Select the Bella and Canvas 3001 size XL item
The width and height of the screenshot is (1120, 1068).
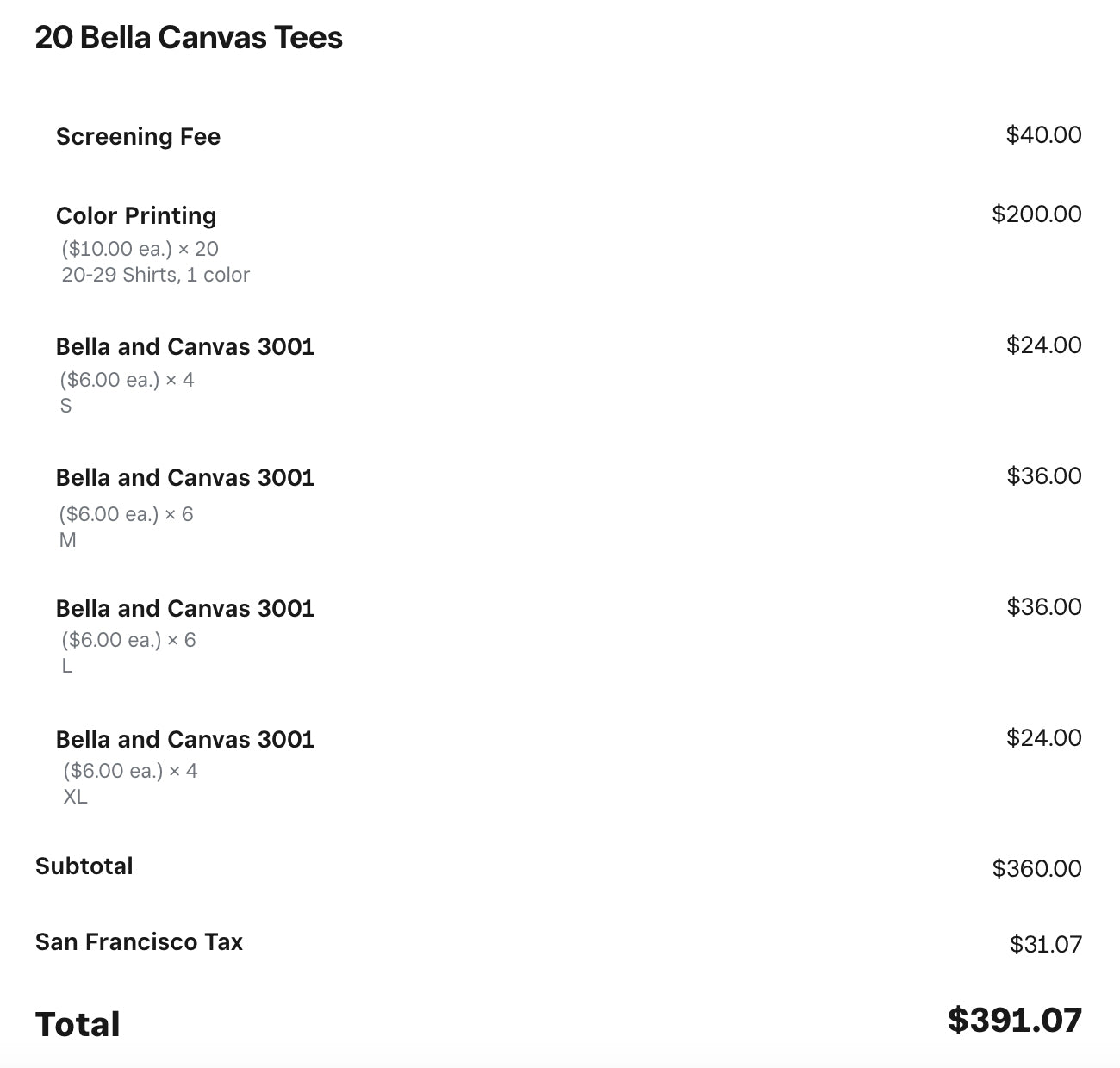pyautogui.click(x=185, y=739)
